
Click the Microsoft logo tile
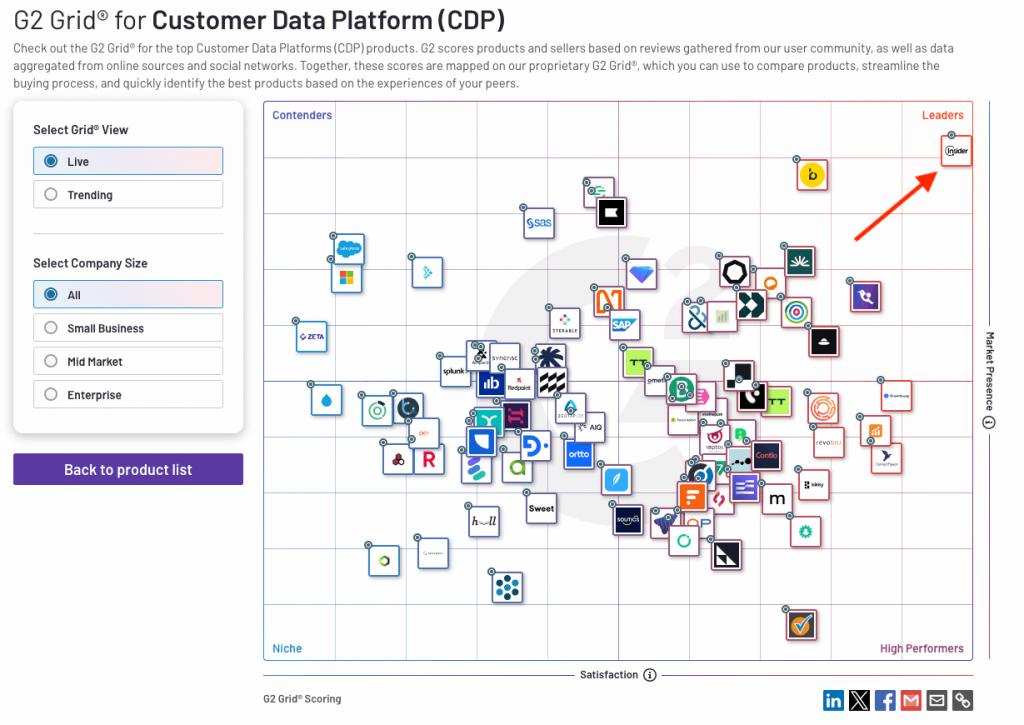coord(346,278)
